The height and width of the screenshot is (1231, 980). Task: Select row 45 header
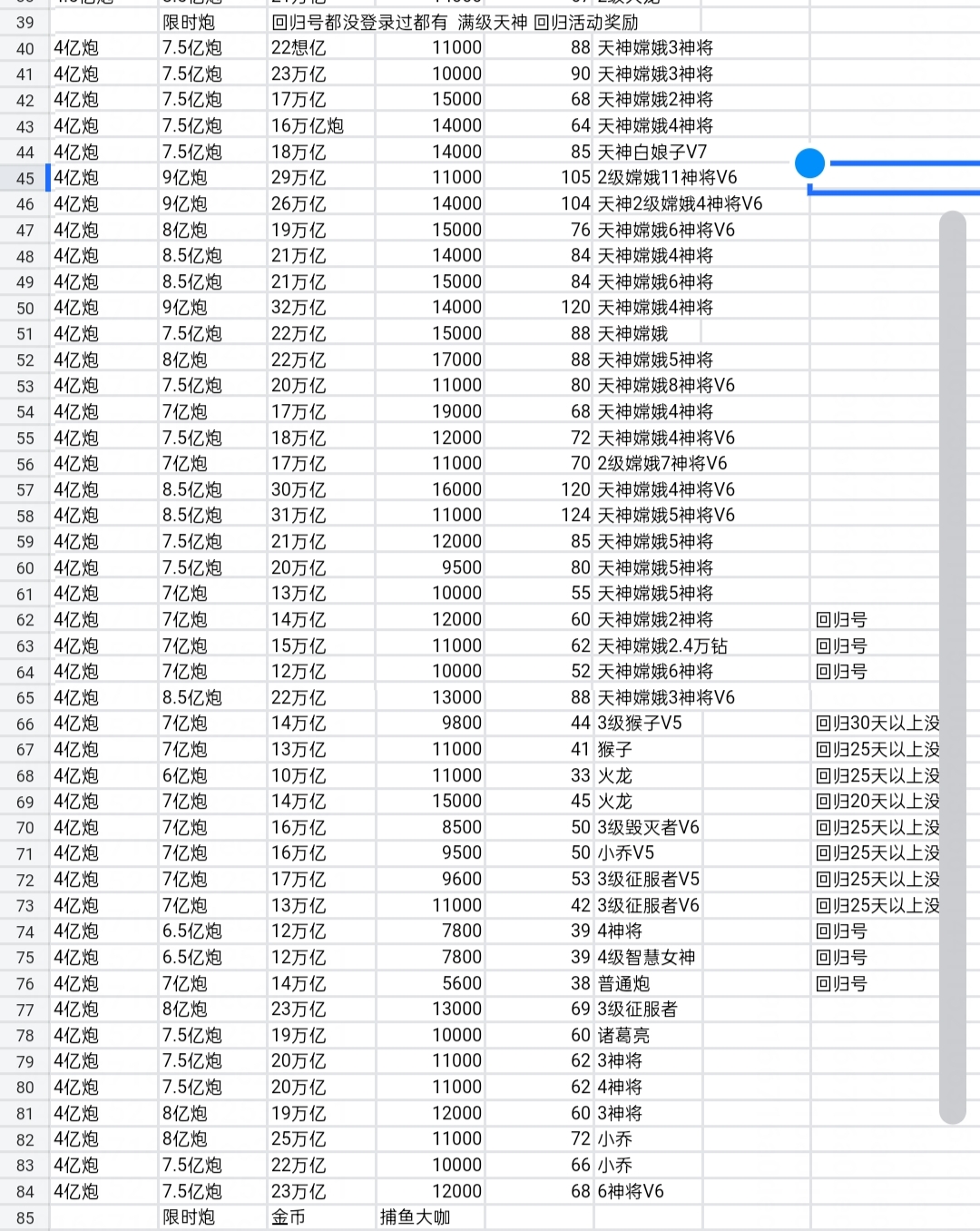click(x=24, y=179)
